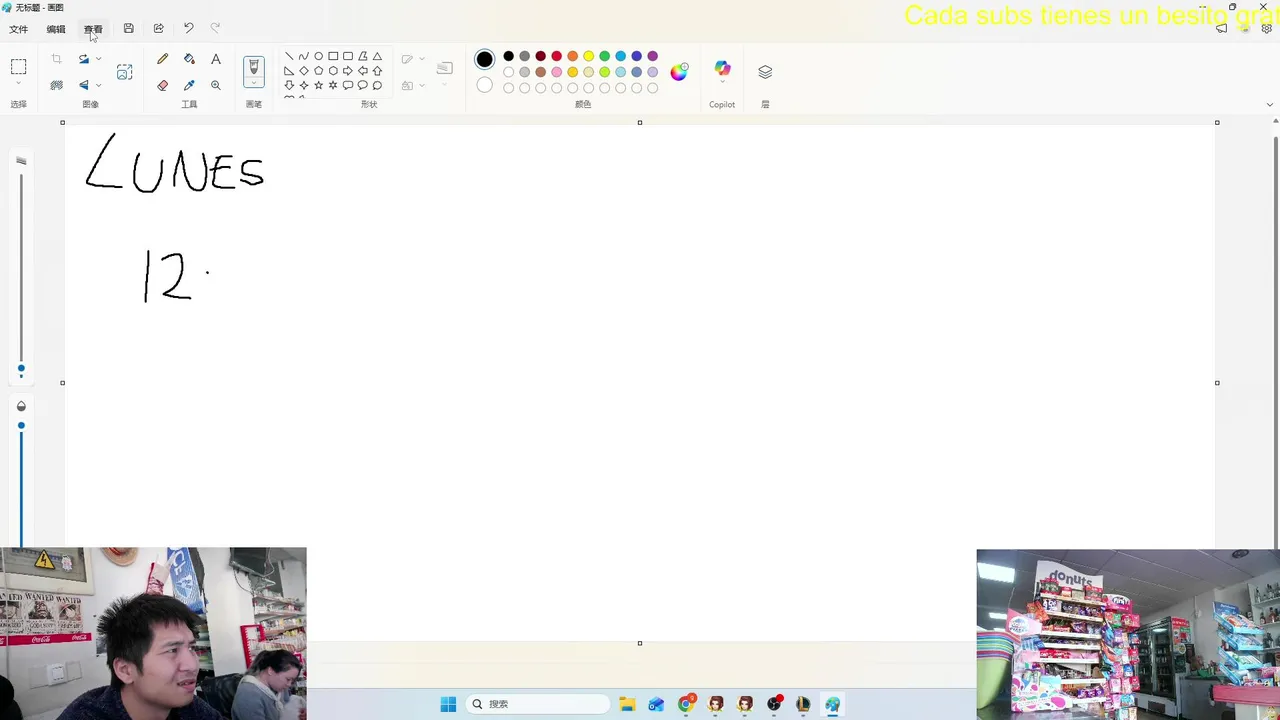
Task: Open File Explorer from taskbar
Action: 627,704
